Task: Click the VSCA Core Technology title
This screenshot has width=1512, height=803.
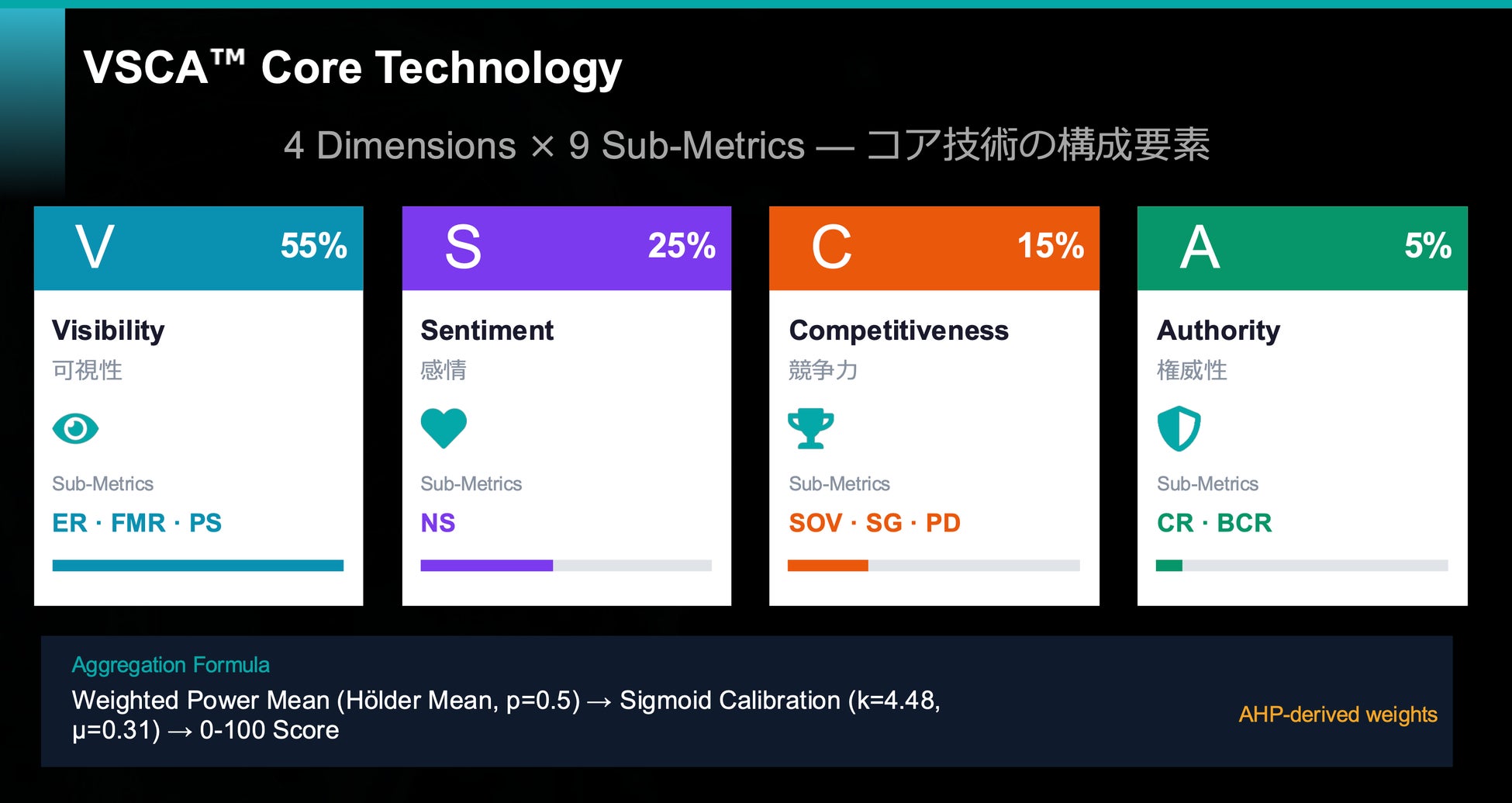Action: point(353,68)
